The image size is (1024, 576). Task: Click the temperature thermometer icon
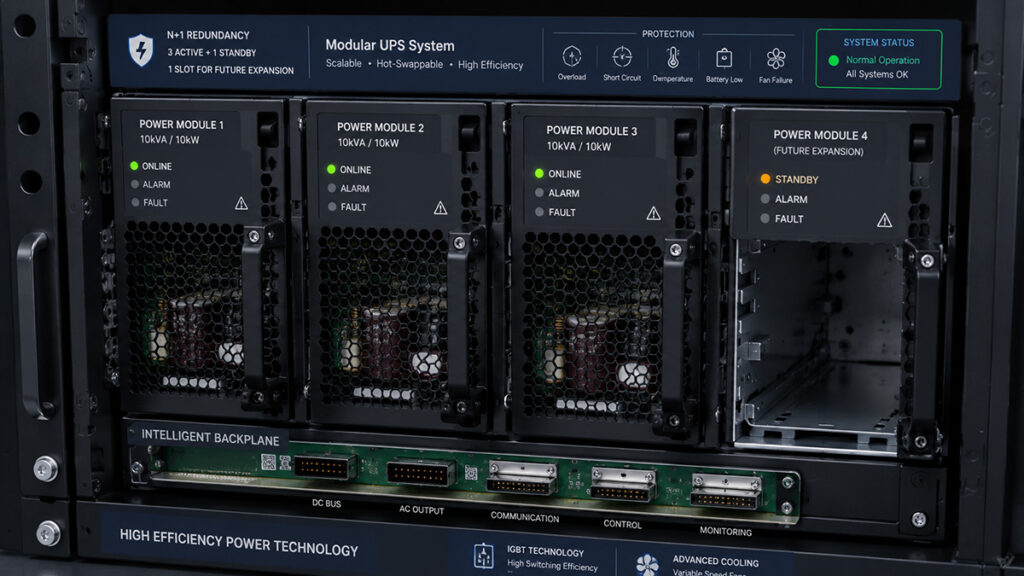[673, 57]
